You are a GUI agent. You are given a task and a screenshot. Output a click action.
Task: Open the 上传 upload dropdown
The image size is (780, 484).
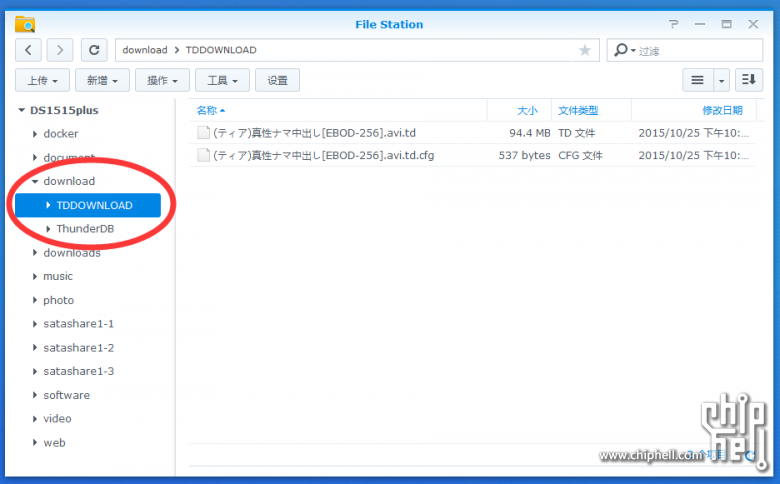[x=42, y=80]
